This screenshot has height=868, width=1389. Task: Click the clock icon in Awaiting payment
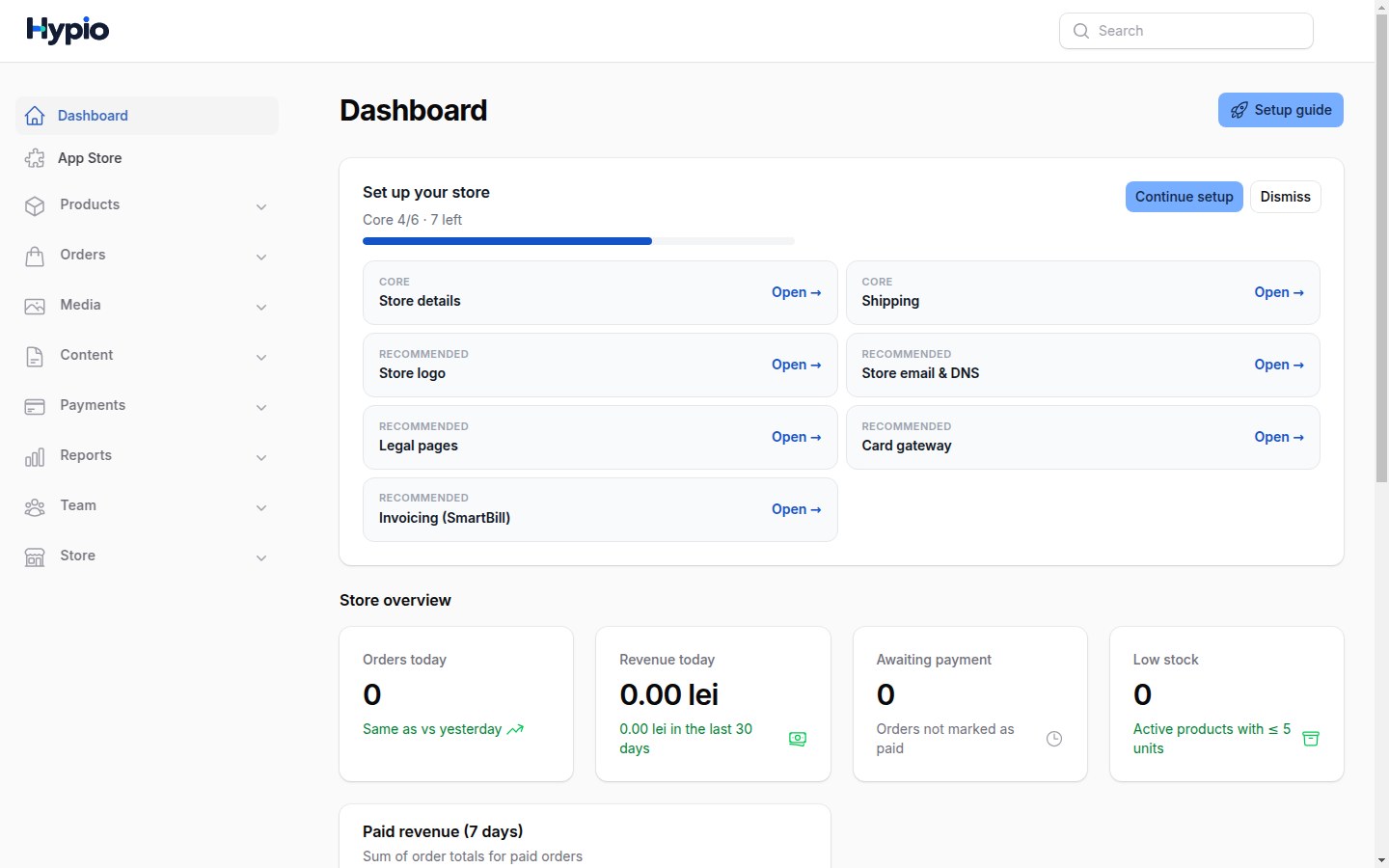(1054, 739)
